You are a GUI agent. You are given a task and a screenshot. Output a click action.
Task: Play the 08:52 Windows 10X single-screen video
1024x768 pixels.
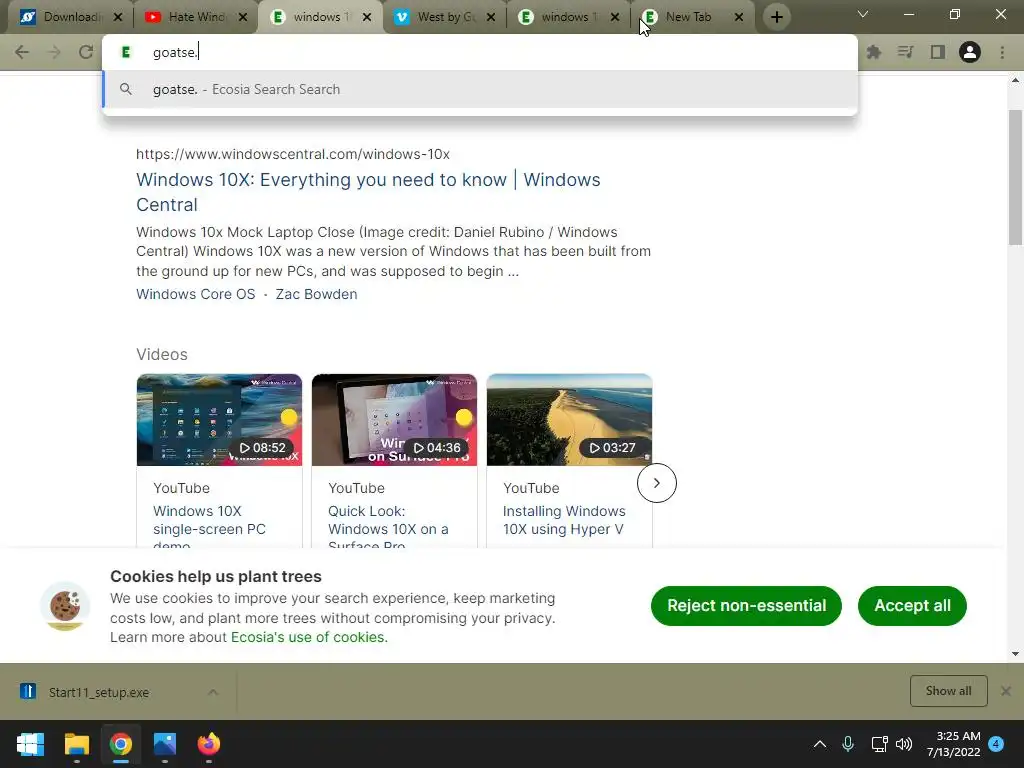pyautogui.click(x=219, y=420)
